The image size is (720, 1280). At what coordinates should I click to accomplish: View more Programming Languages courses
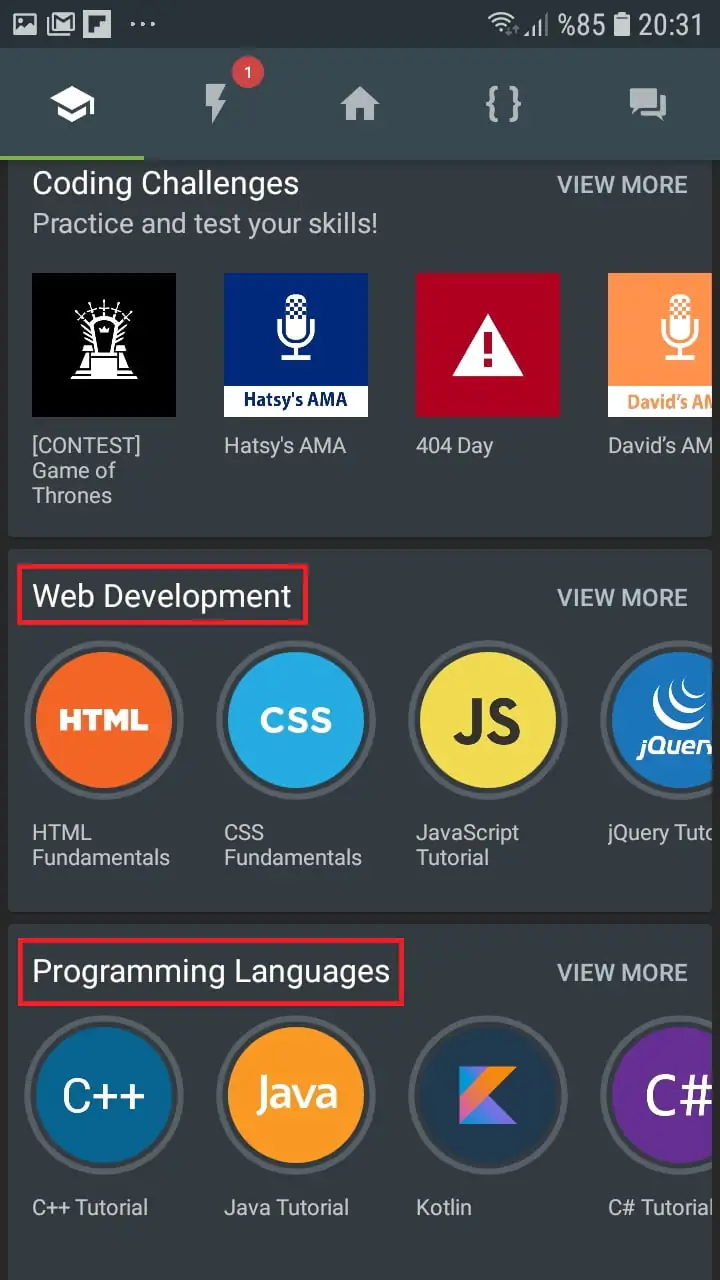point(622,973)
